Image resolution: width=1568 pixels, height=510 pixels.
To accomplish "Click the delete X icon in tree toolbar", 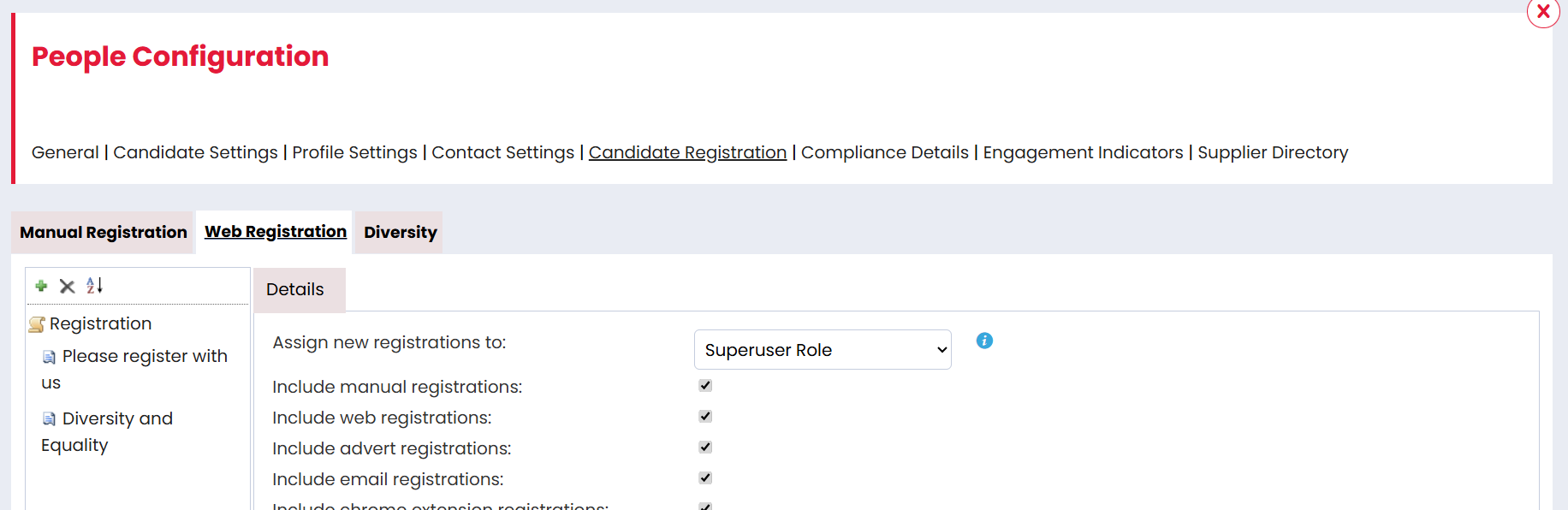I will click(67, 286).
